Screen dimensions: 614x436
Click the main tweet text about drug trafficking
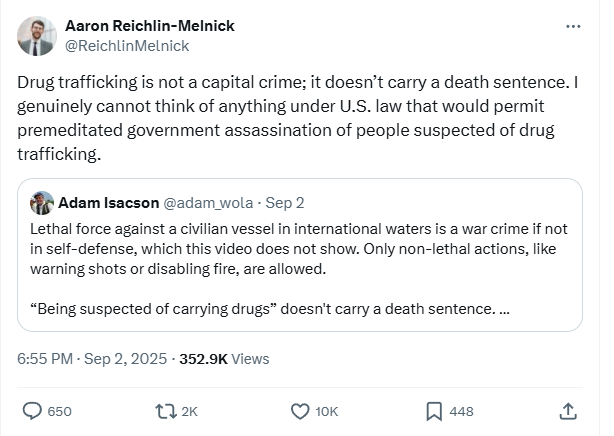pos(300,118)
